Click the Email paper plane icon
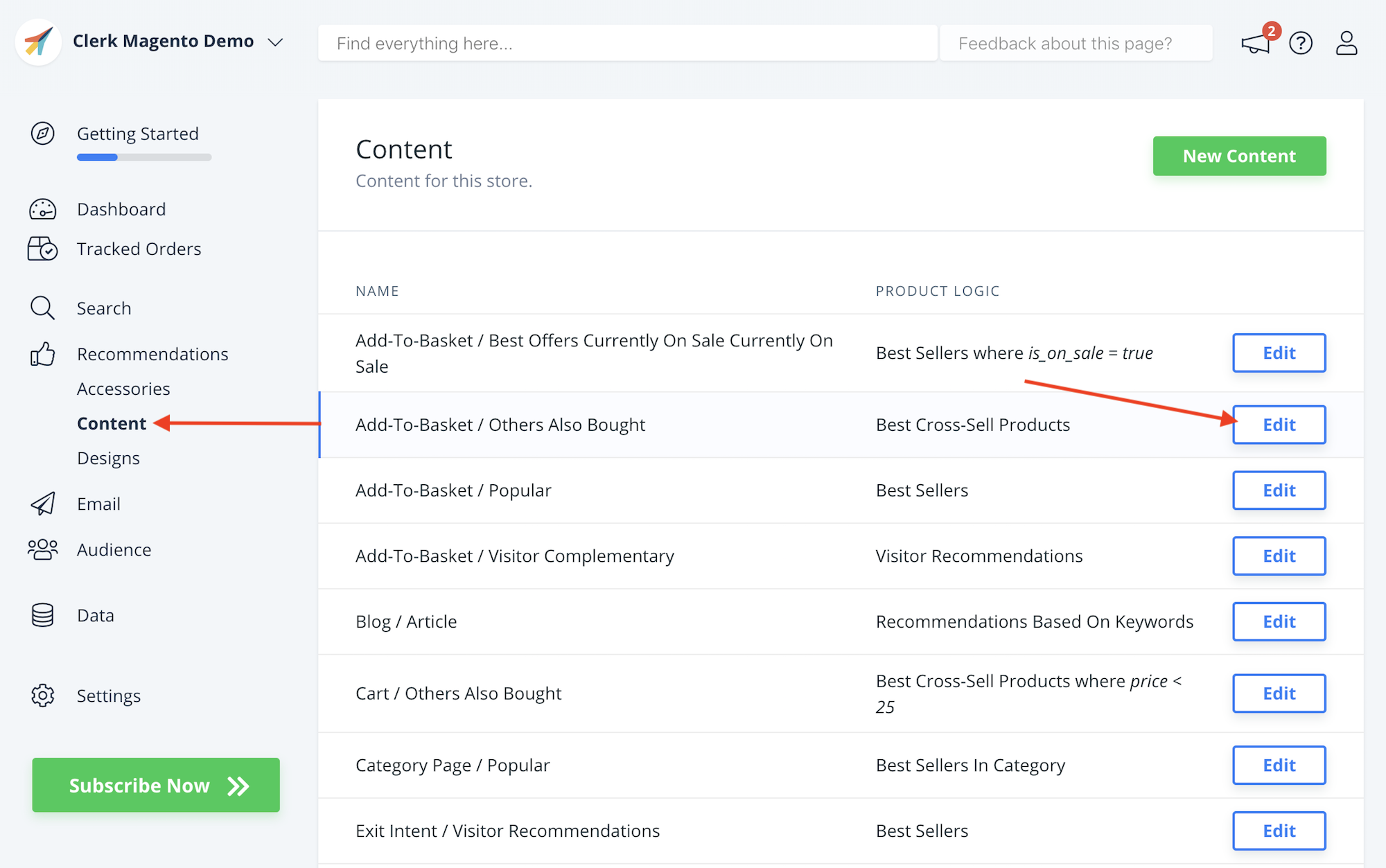This screenshot has height=868, width=1386. pos(42,504)
